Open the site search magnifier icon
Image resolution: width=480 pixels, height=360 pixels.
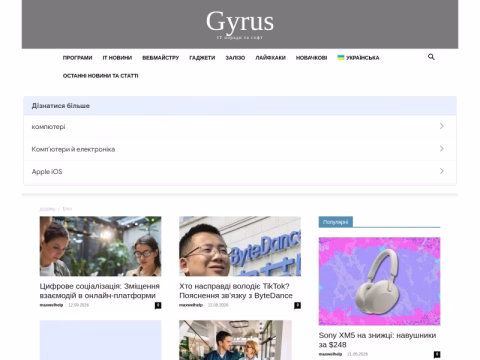[431, 57]
